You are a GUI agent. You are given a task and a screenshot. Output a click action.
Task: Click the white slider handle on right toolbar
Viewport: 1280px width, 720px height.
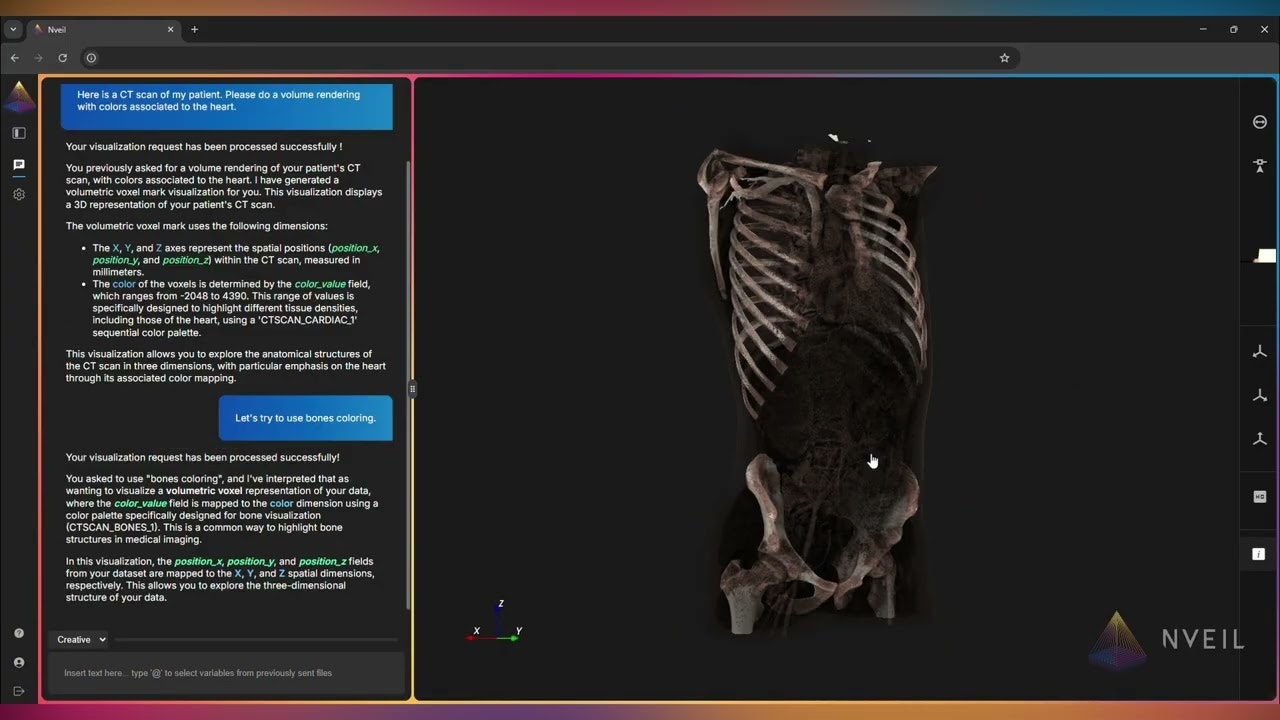click(x=1266, y=256)
